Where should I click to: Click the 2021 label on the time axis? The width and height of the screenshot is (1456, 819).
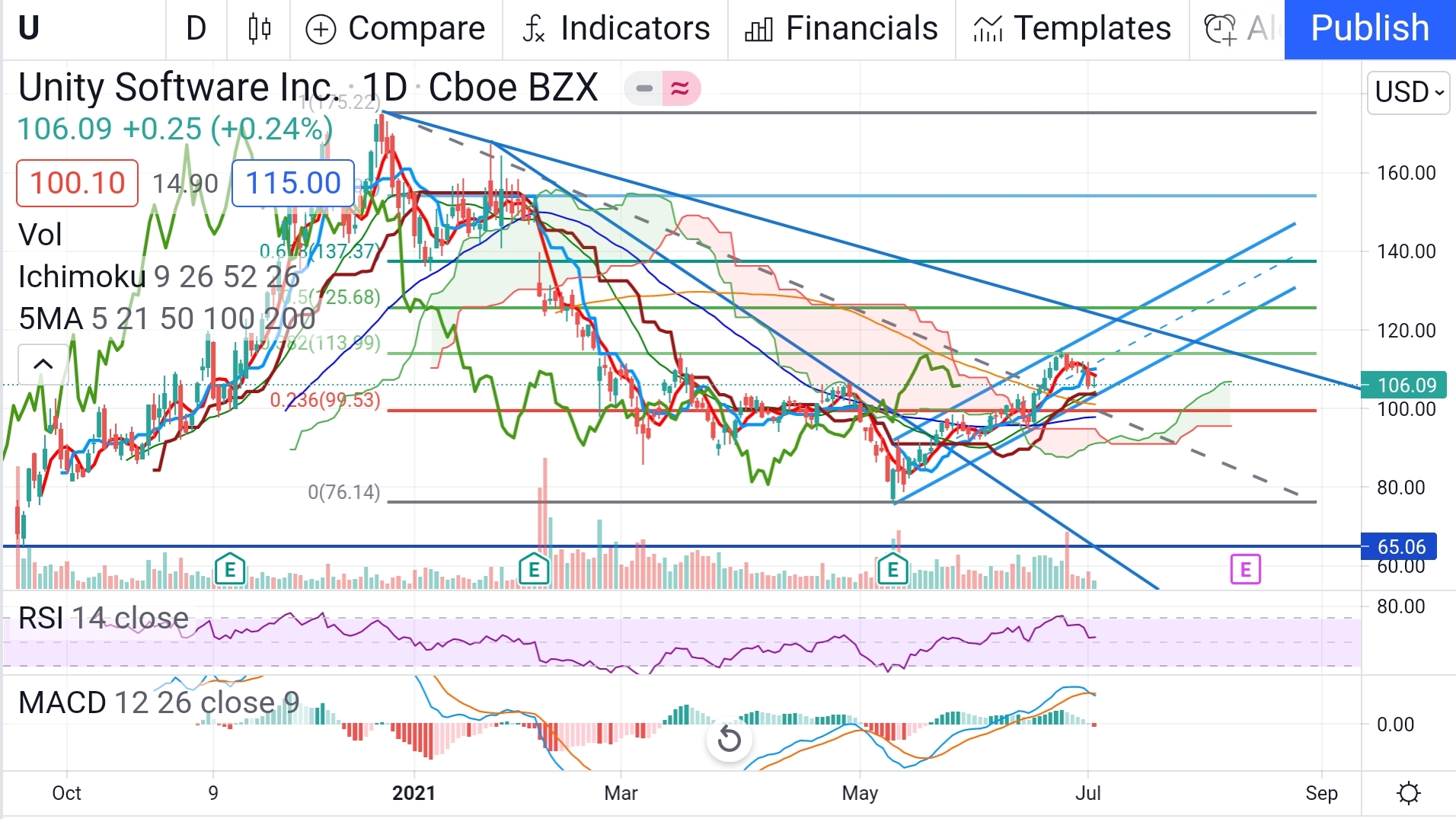pyautogui.click(x=413, y=793)
